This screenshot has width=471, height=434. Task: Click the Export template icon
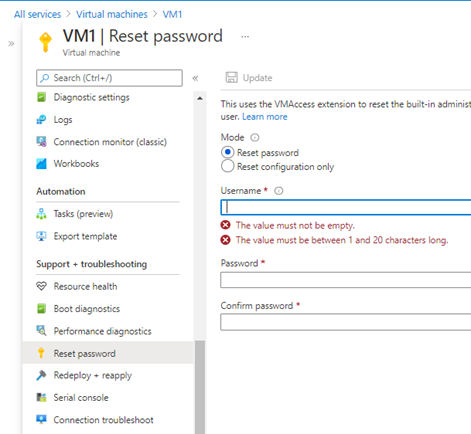[41, 236]
